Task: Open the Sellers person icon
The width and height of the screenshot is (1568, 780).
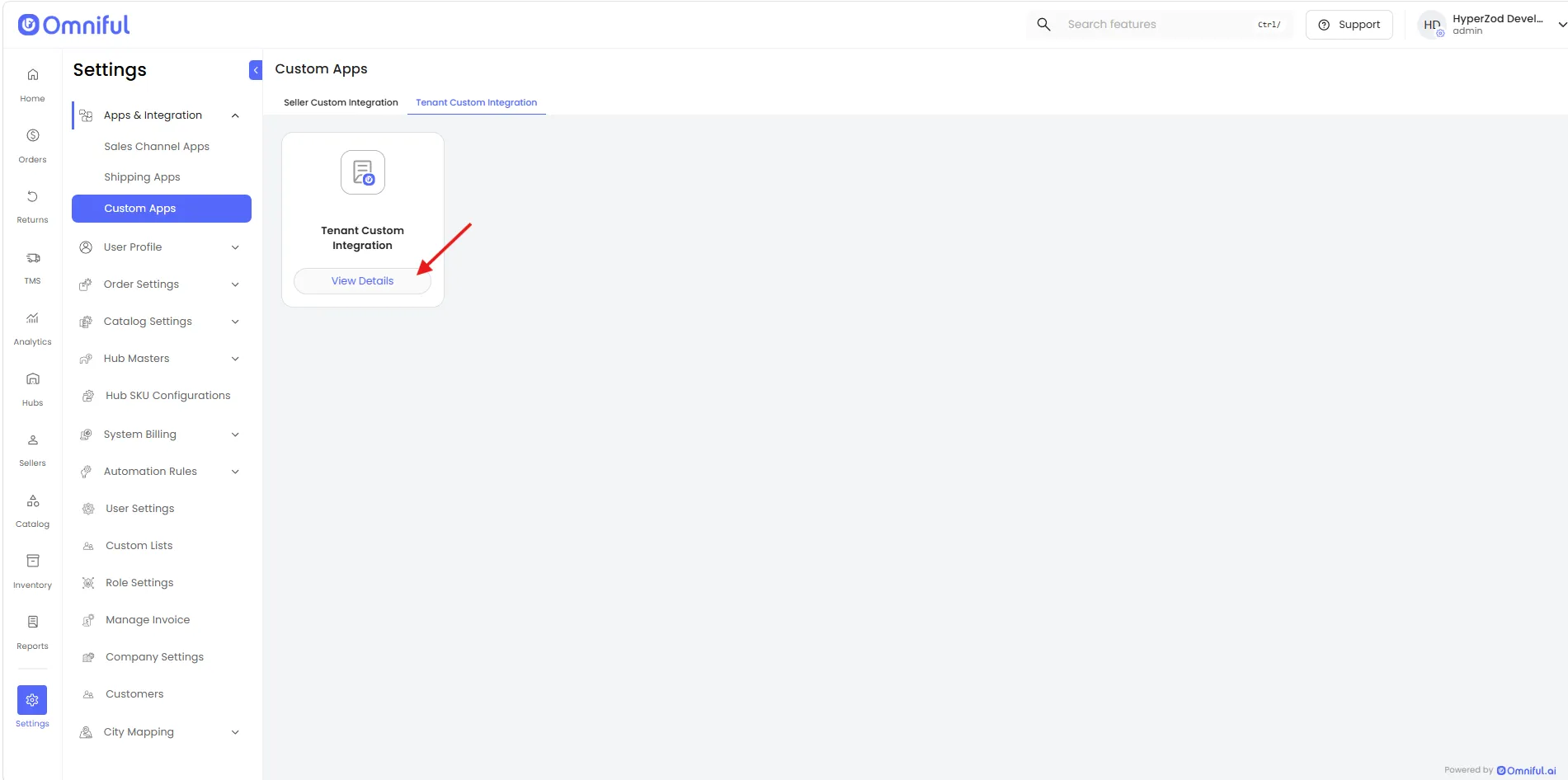Action: tap(33, 439)
